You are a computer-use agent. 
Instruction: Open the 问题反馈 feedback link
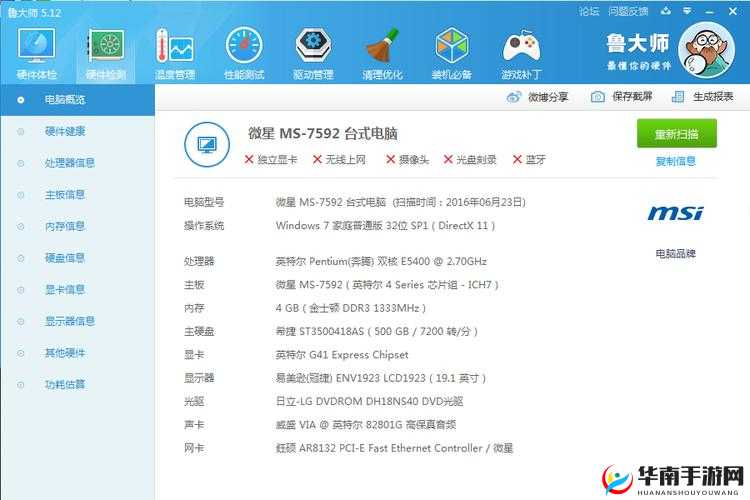[628, 11]
